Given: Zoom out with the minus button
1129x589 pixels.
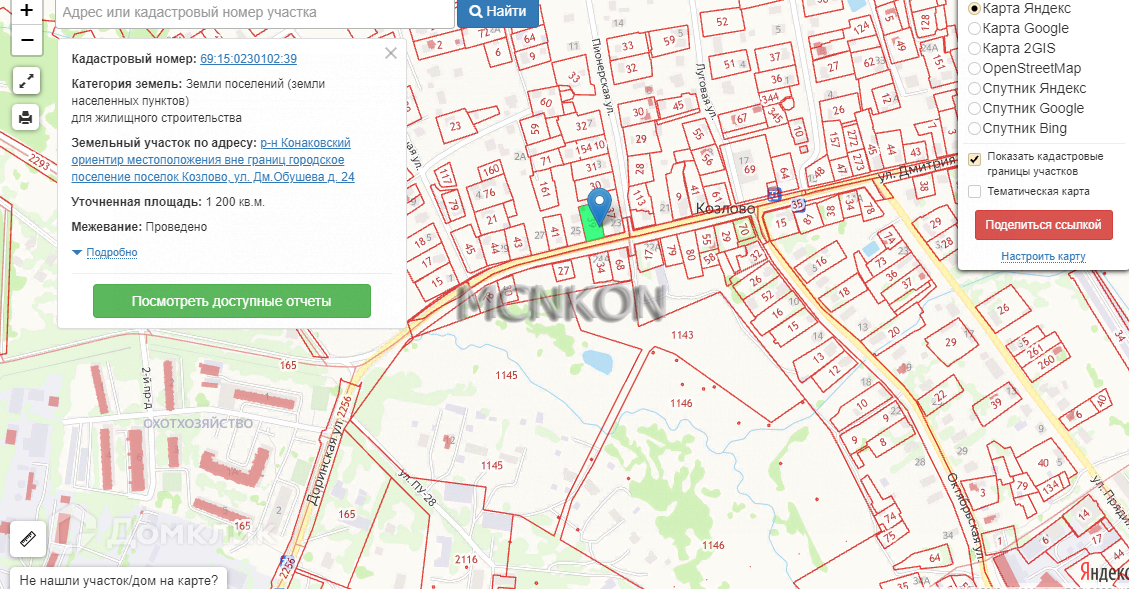Looking at the screenshot, I should 27,40.
